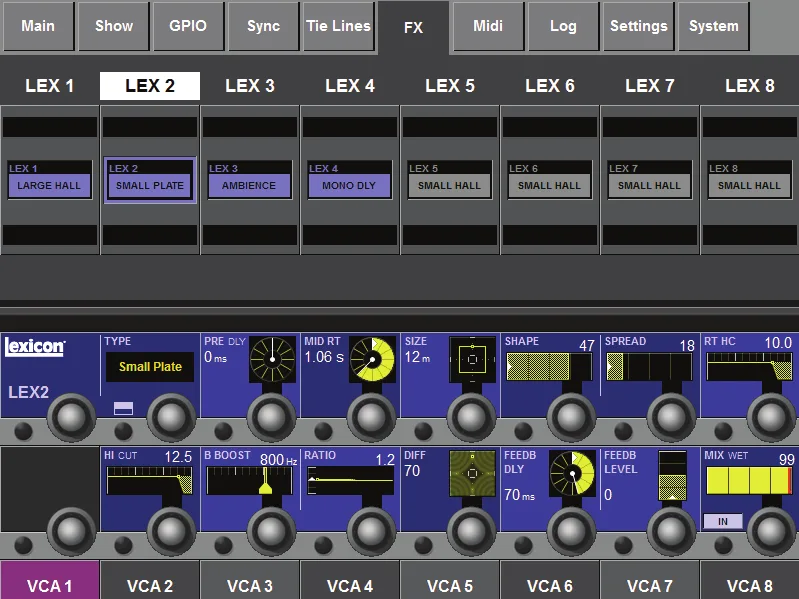Click the PRE DLY dial display

tap(273, 359)
